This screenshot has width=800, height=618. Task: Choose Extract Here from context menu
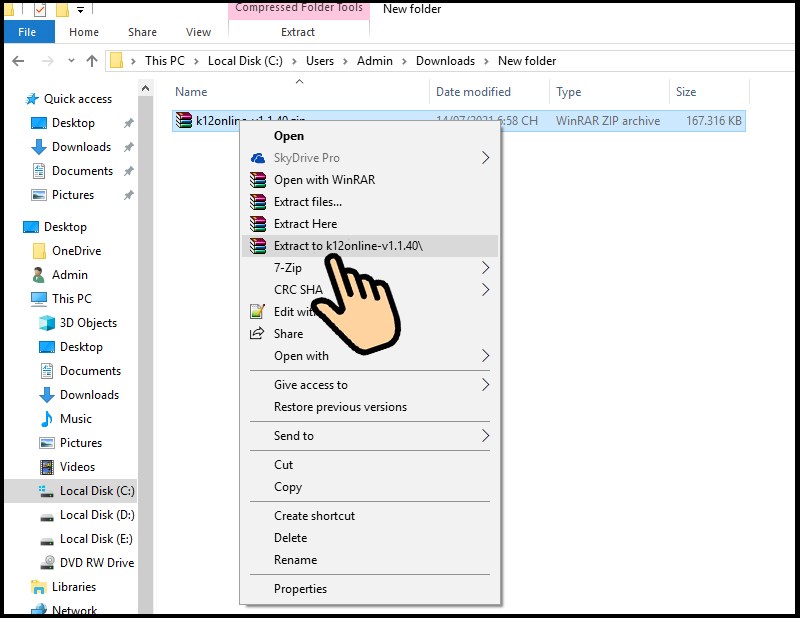(x=305, y=224)
